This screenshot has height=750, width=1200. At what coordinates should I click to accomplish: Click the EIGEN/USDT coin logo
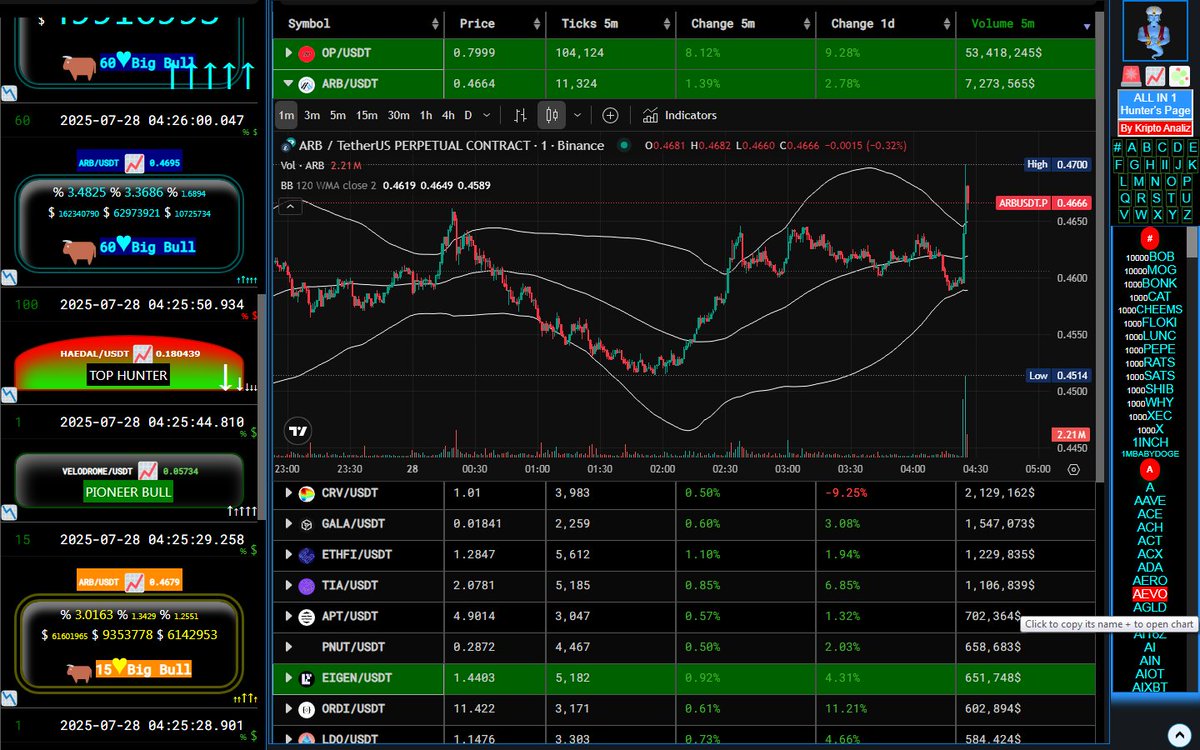(307, 678)
